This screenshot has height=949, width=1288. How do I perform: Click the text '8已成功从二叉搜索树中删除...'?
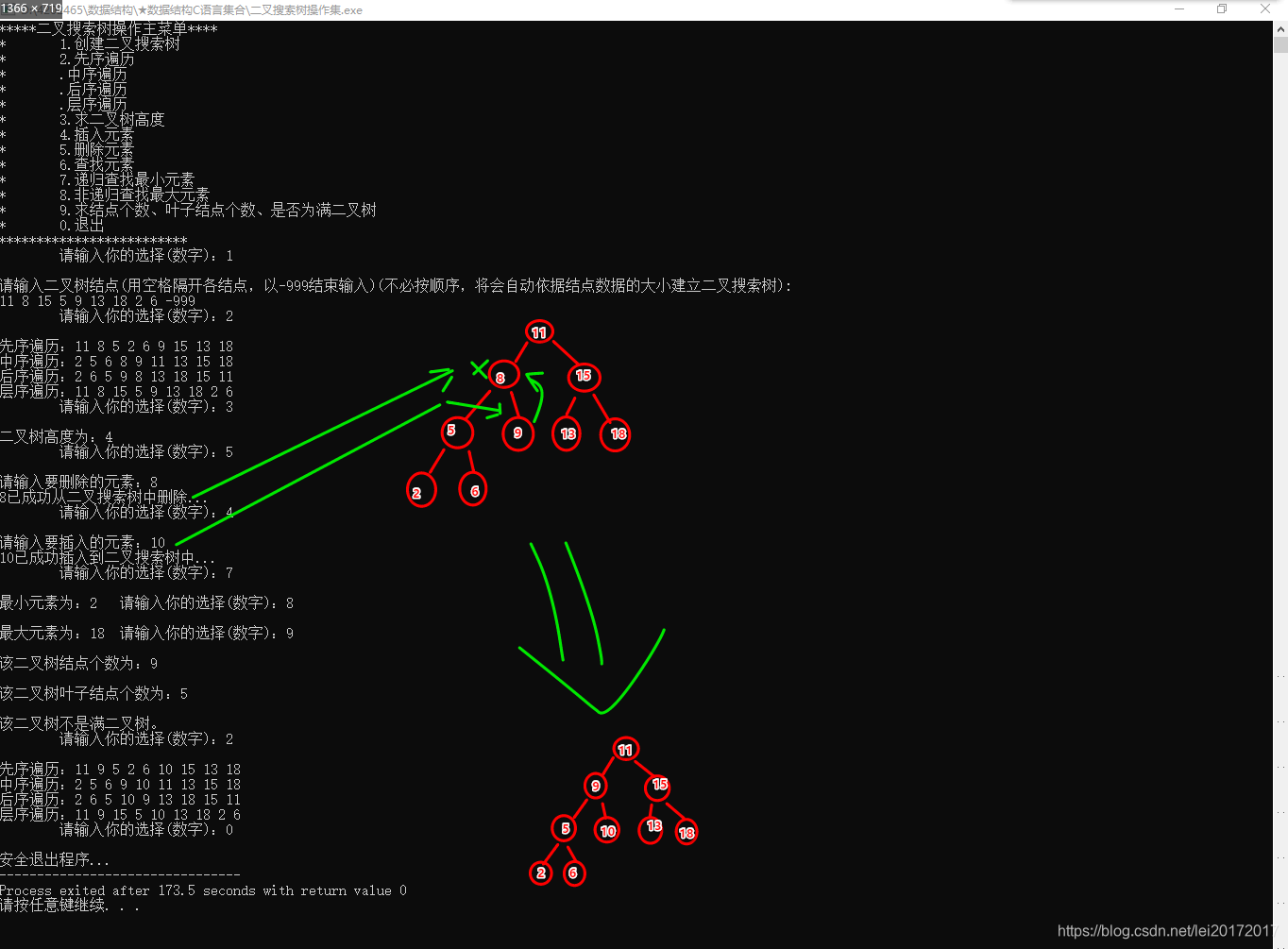104,498
